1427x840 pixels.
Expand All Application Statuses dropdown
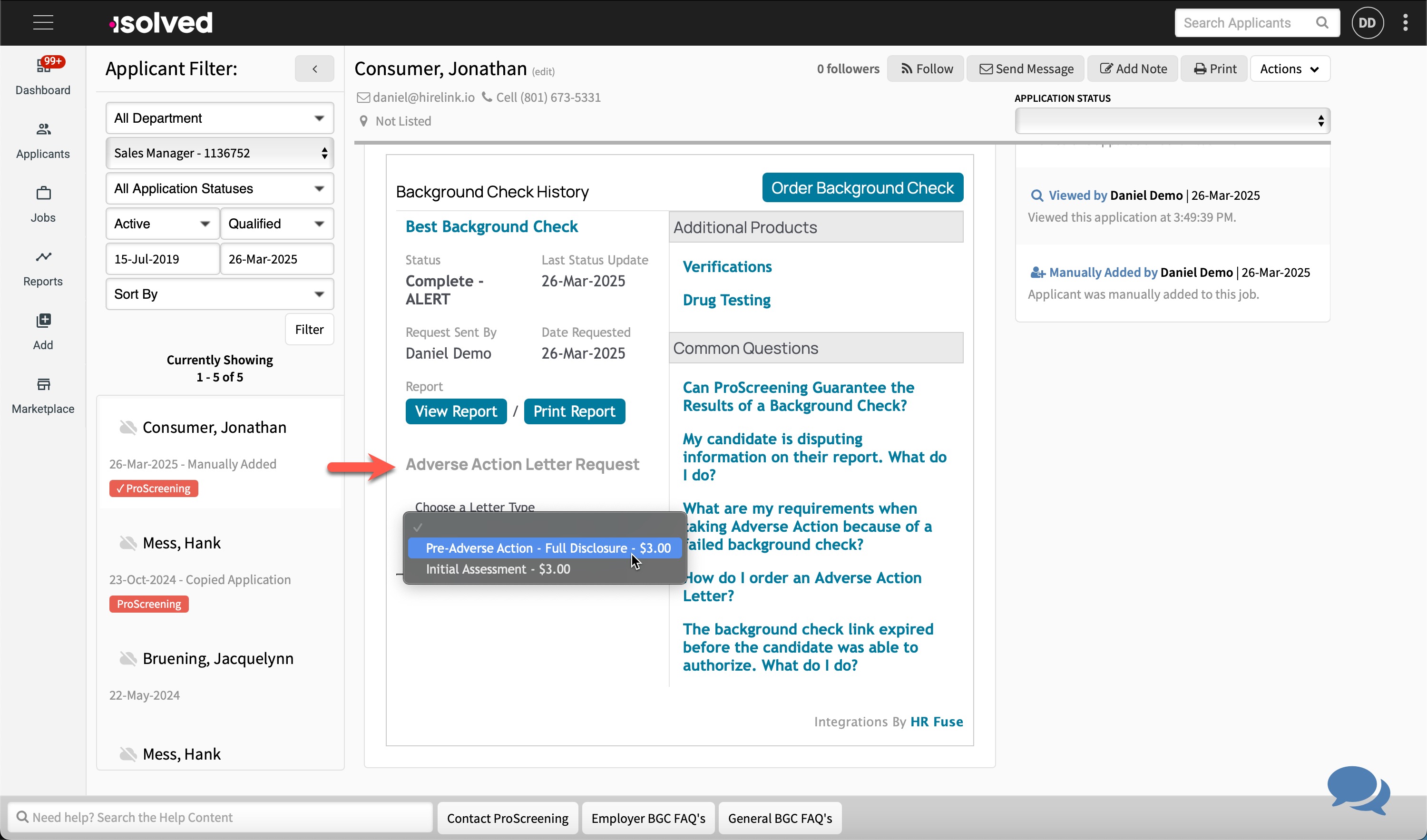coord(220,189)
